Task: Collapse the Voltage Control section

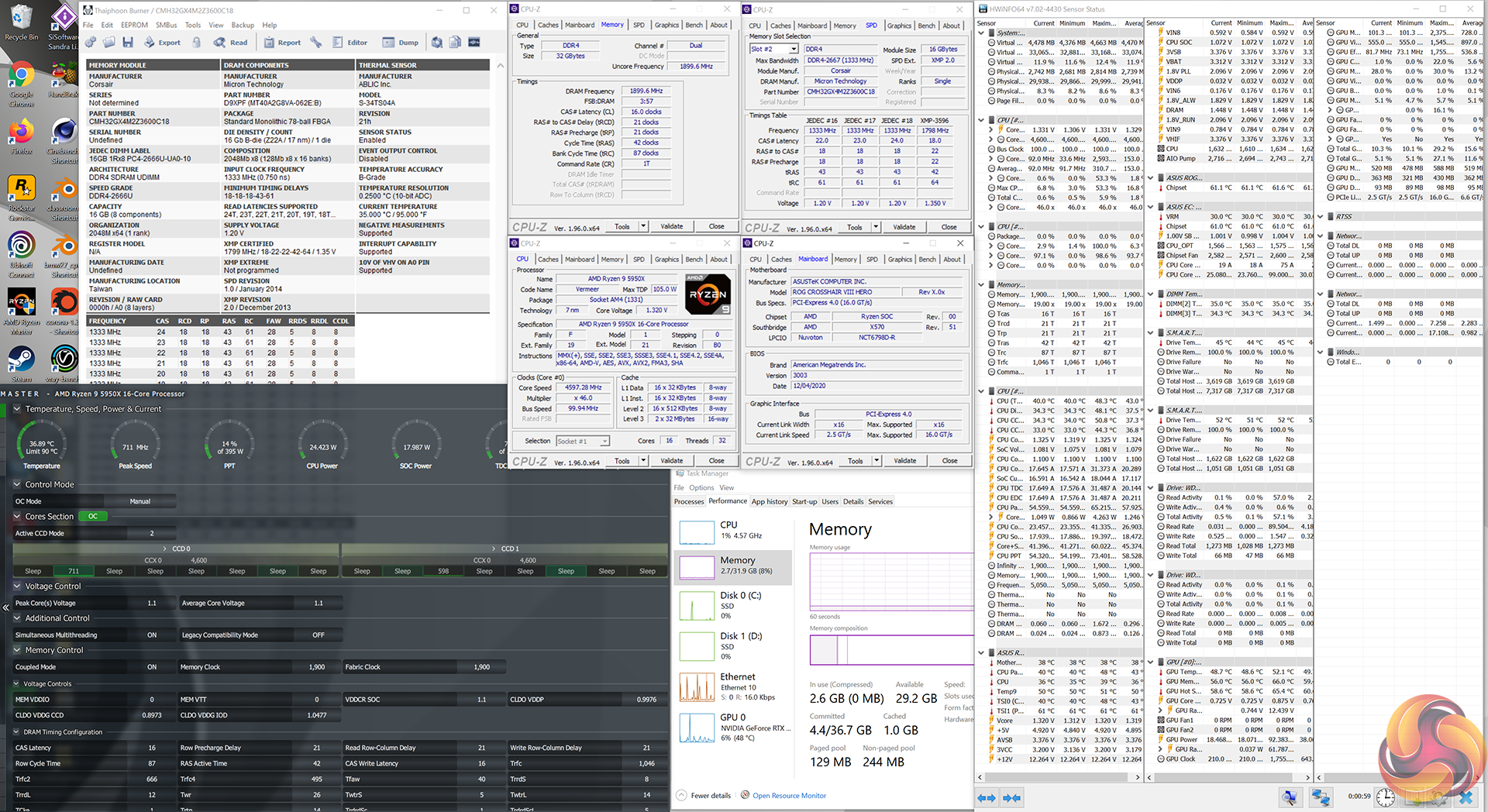Action: pos(17,587)
